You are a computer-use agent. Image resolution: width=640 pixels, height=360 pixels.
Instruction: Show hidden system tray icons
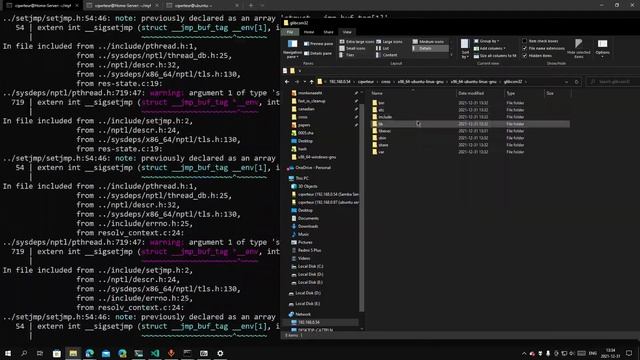point(524,353)
